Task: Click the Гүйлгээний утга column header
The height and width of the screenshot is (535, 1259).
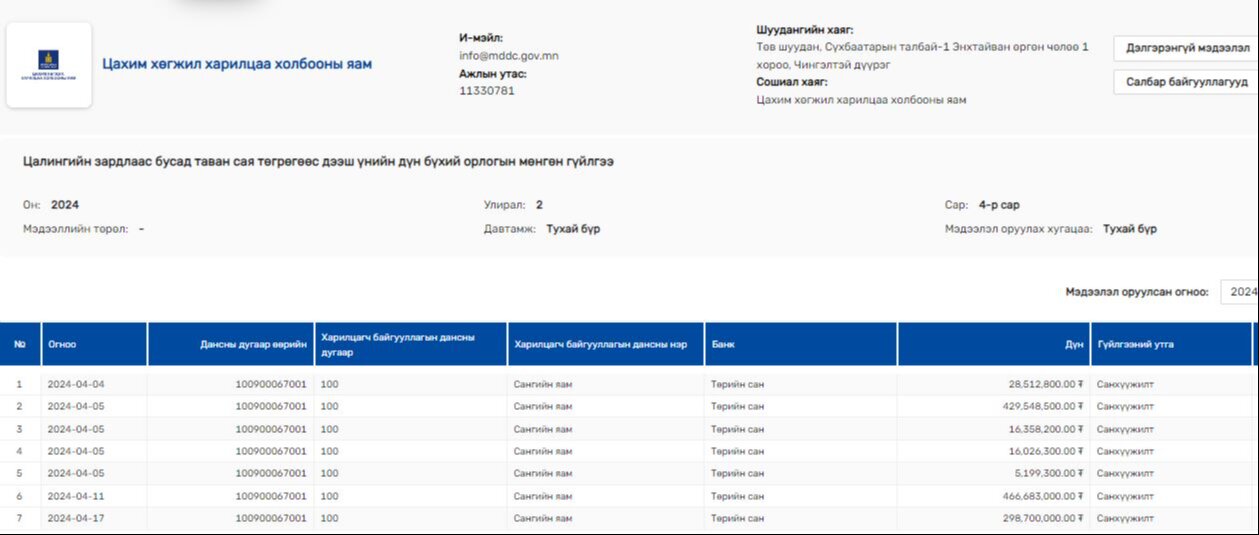Action: tap(1135, 344)
